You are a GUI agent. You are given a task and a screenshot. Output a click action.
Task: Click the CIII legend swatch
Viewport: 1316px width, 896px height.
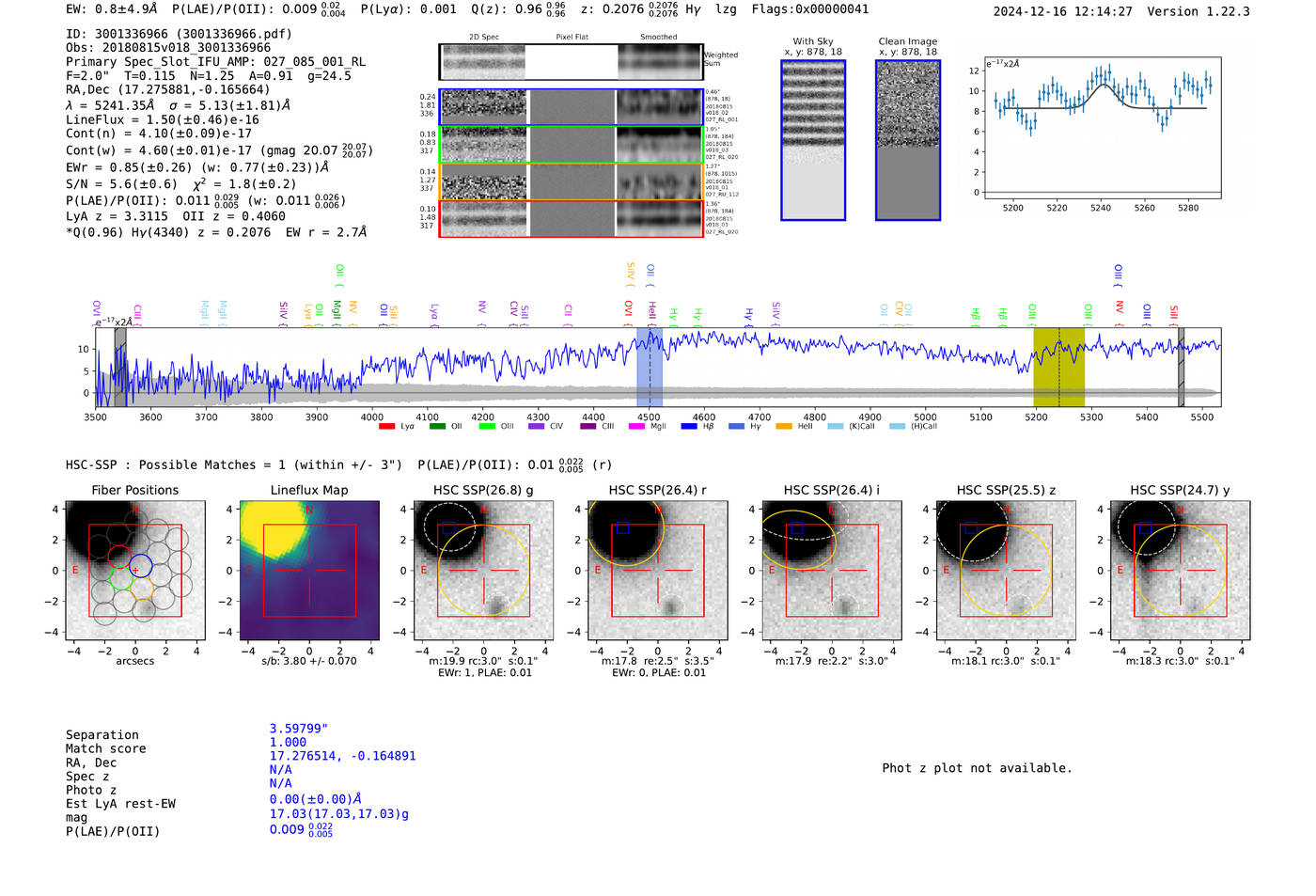588,427
